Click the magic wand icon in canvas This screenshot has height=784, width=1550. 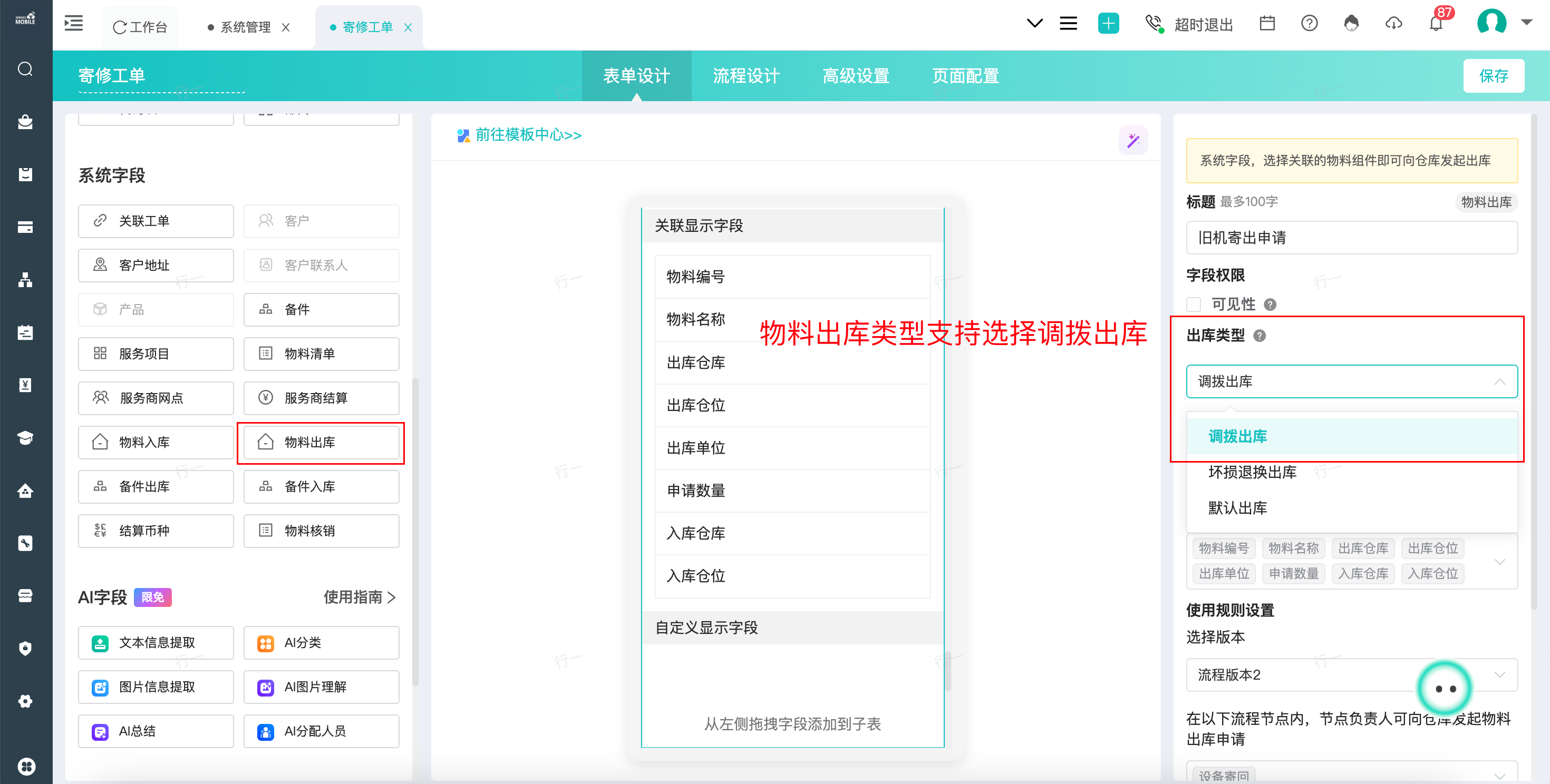click(x=1133, y=140)
